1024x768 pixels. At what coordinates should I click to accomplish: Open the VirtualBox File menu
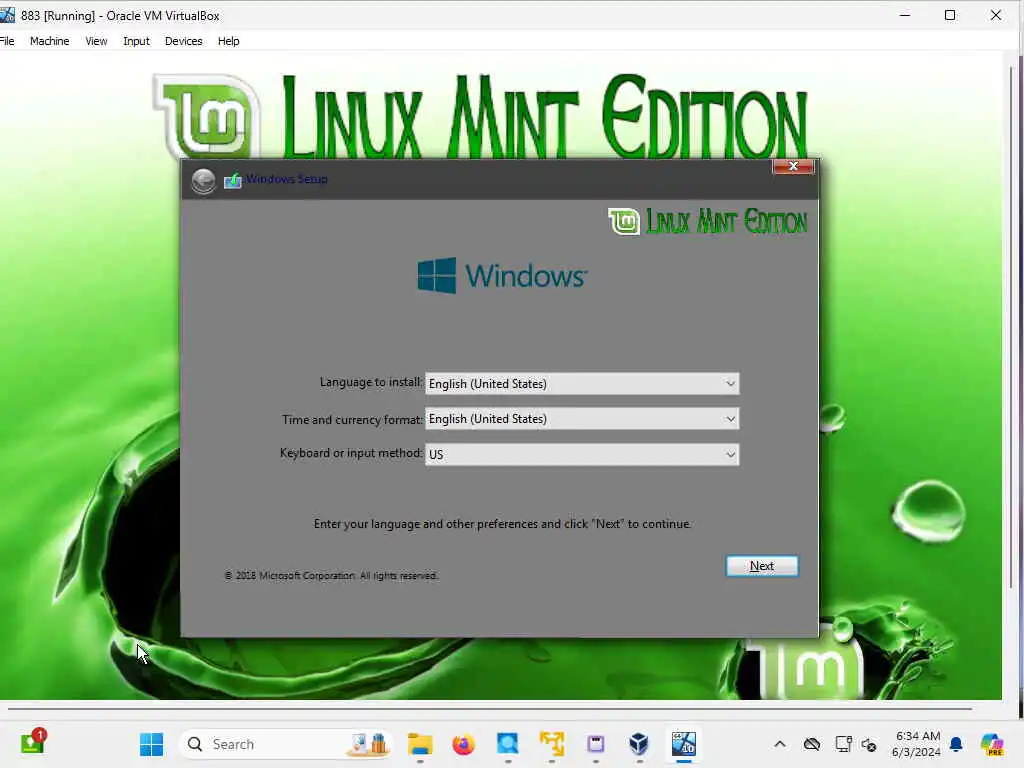[x=7, y=40]
